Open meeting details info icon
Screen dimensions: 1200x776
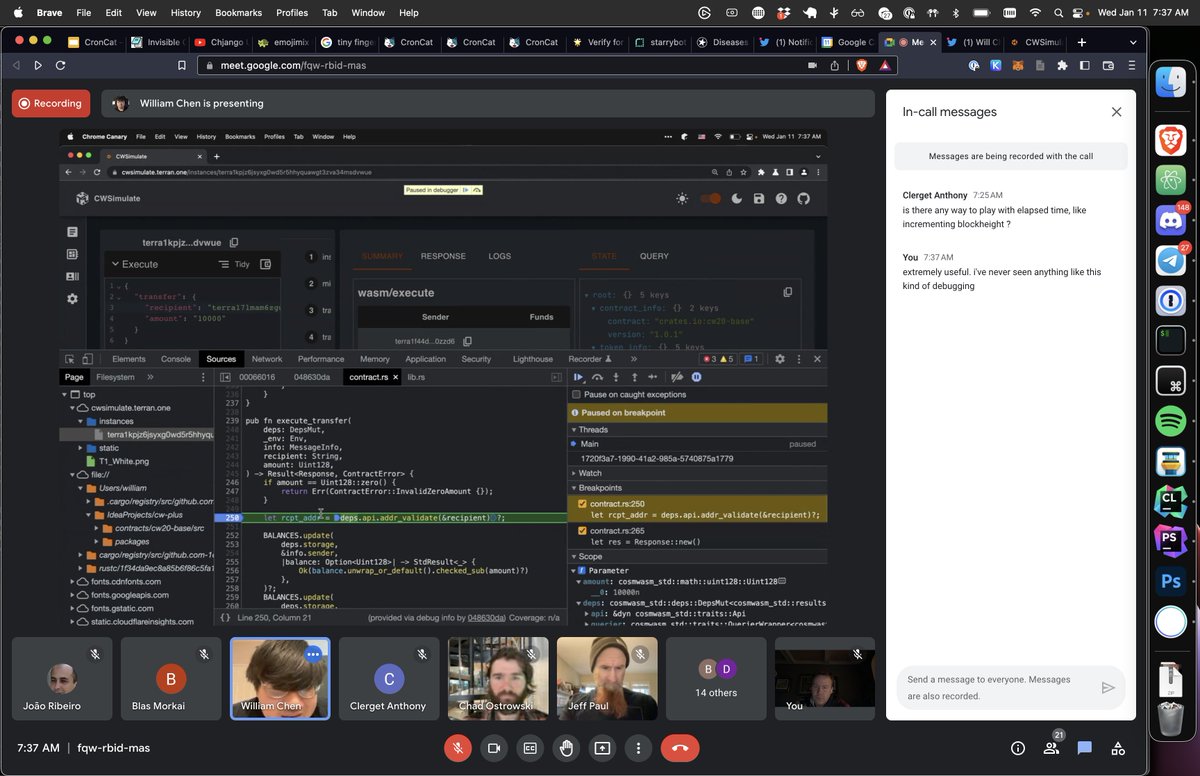(1018, 748)
